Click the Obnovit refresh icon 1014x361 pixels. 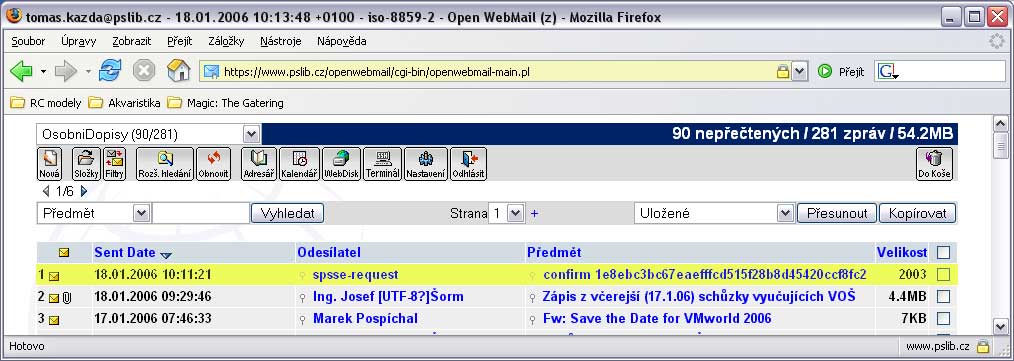point(213,164)
